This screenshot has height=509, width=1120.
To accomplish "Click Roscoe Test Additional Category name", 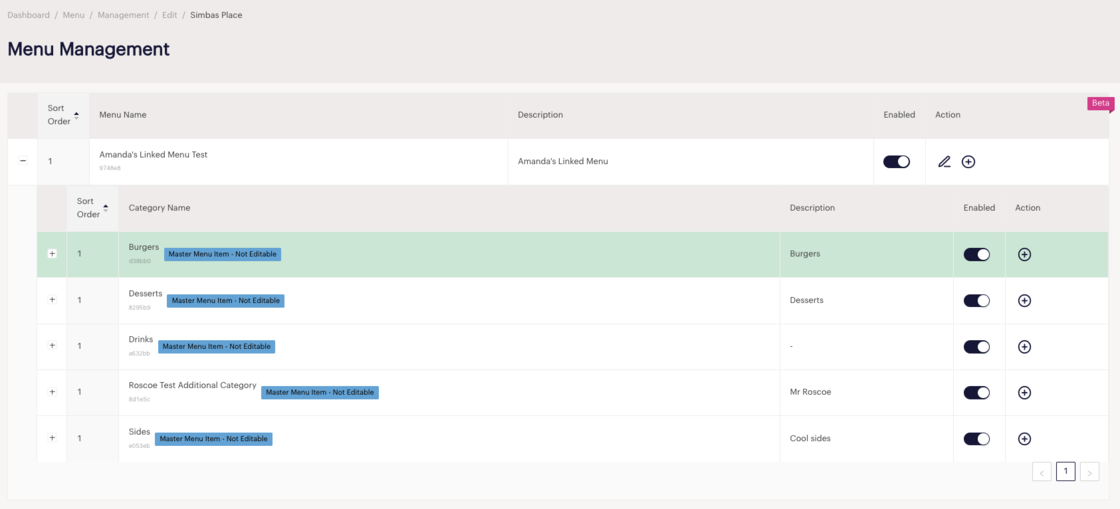I will pyautogui.click(x=192, y=385).
